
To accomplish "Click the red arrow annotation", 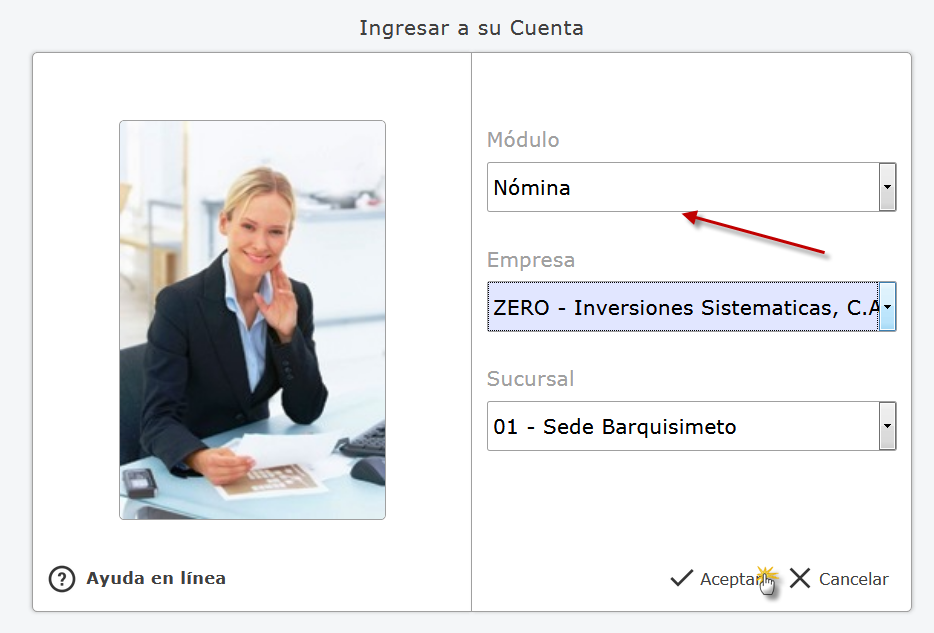I will pyautogui.click(x=754, y=233).
